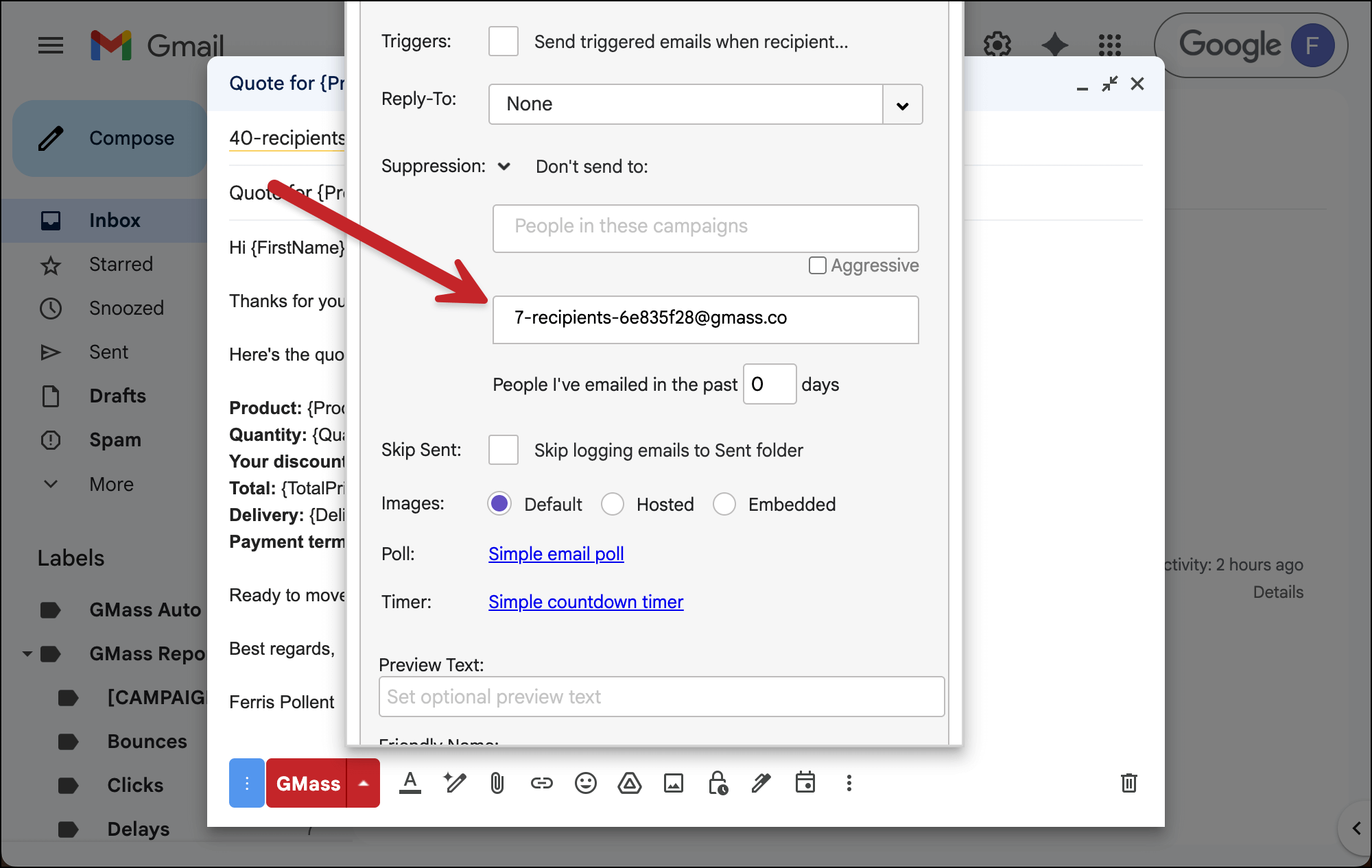Select the Hosted images radio button
The width and height of the screenshot is (1372, 868).
[x=612, y=504]
